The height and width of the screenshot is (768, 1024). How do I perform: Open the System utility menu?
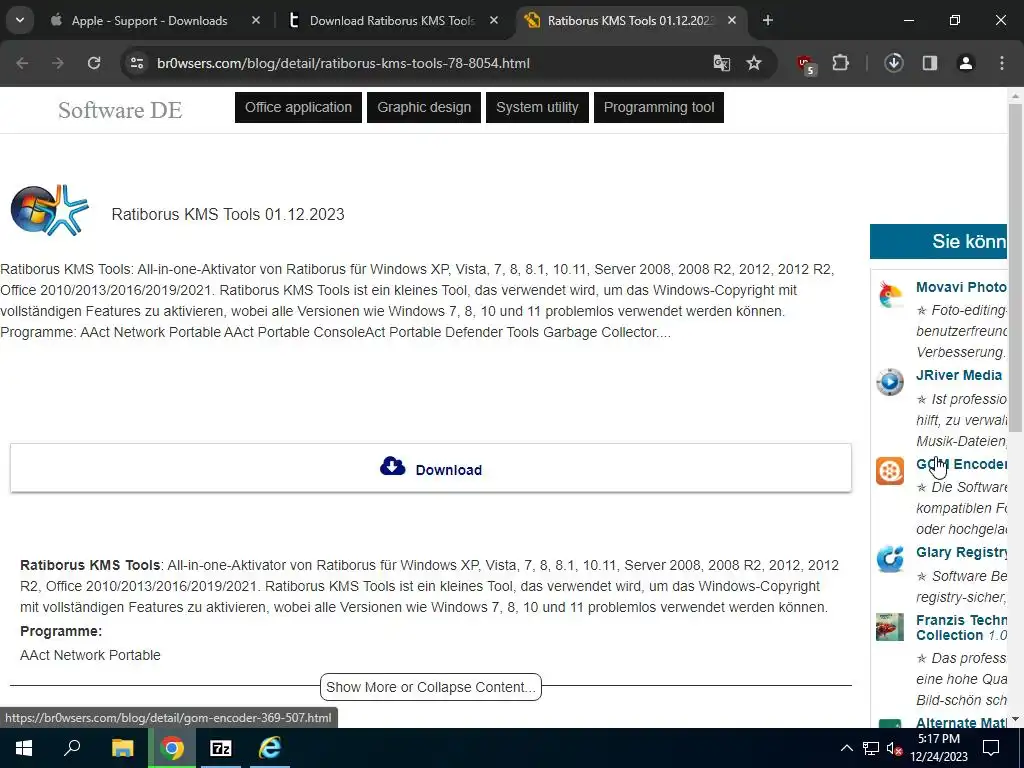click(537, 107)
